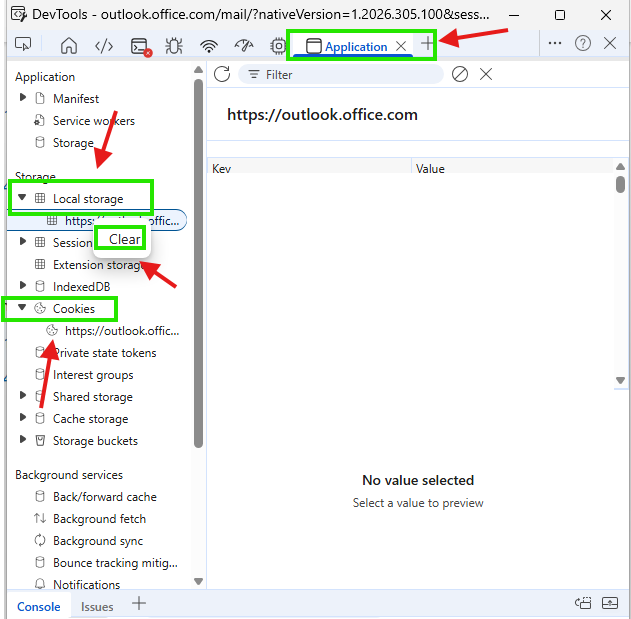Open Back/forward cache
Viewport: 631px width, 619px height.
105,497
